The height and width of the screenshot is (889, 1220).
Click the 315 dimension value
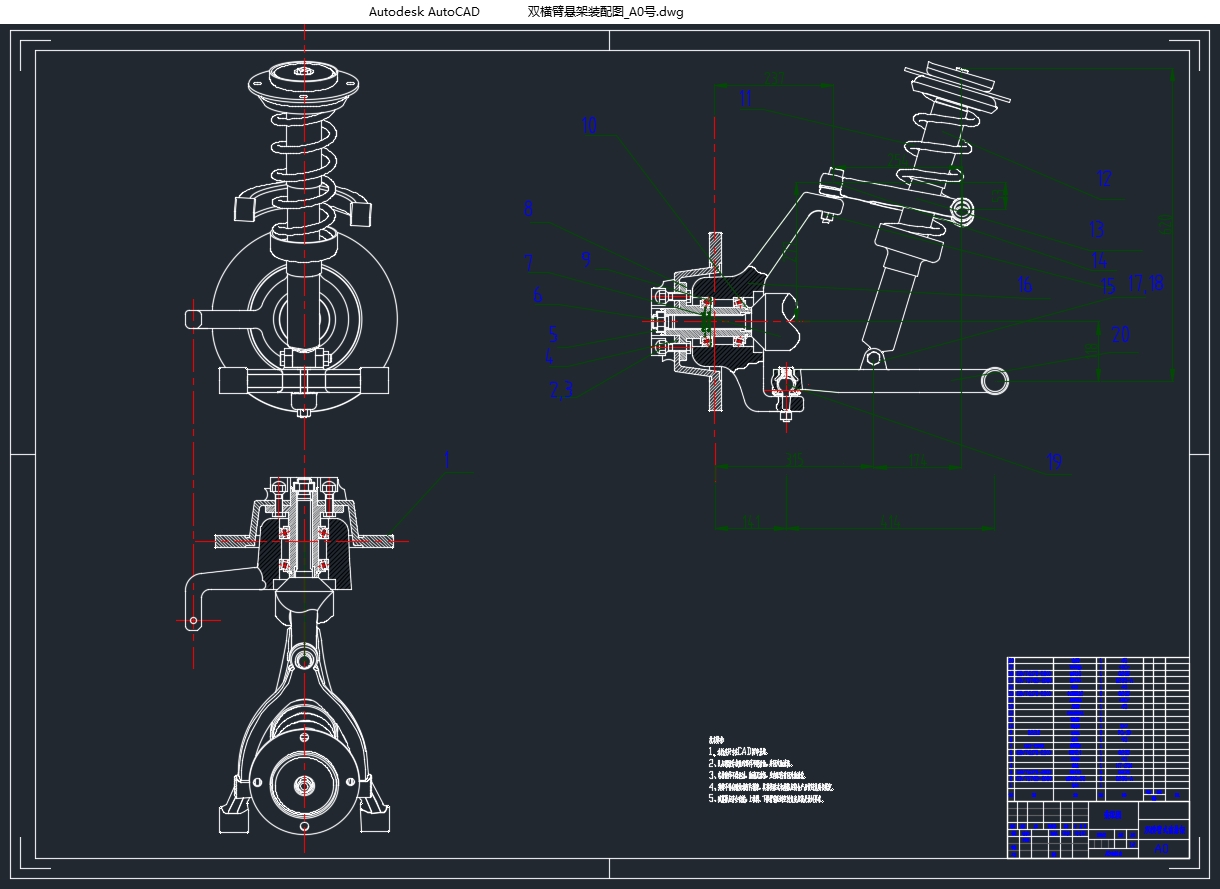pos(796,460)
